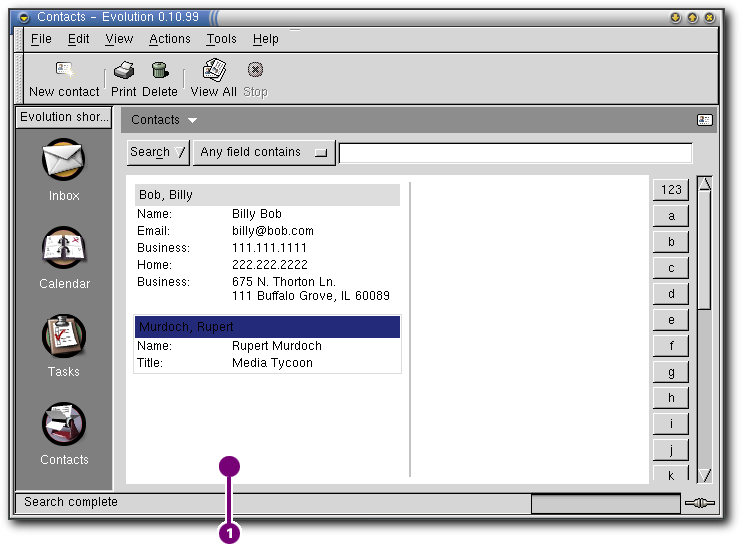Open the Actions menu

coord(169,39)
